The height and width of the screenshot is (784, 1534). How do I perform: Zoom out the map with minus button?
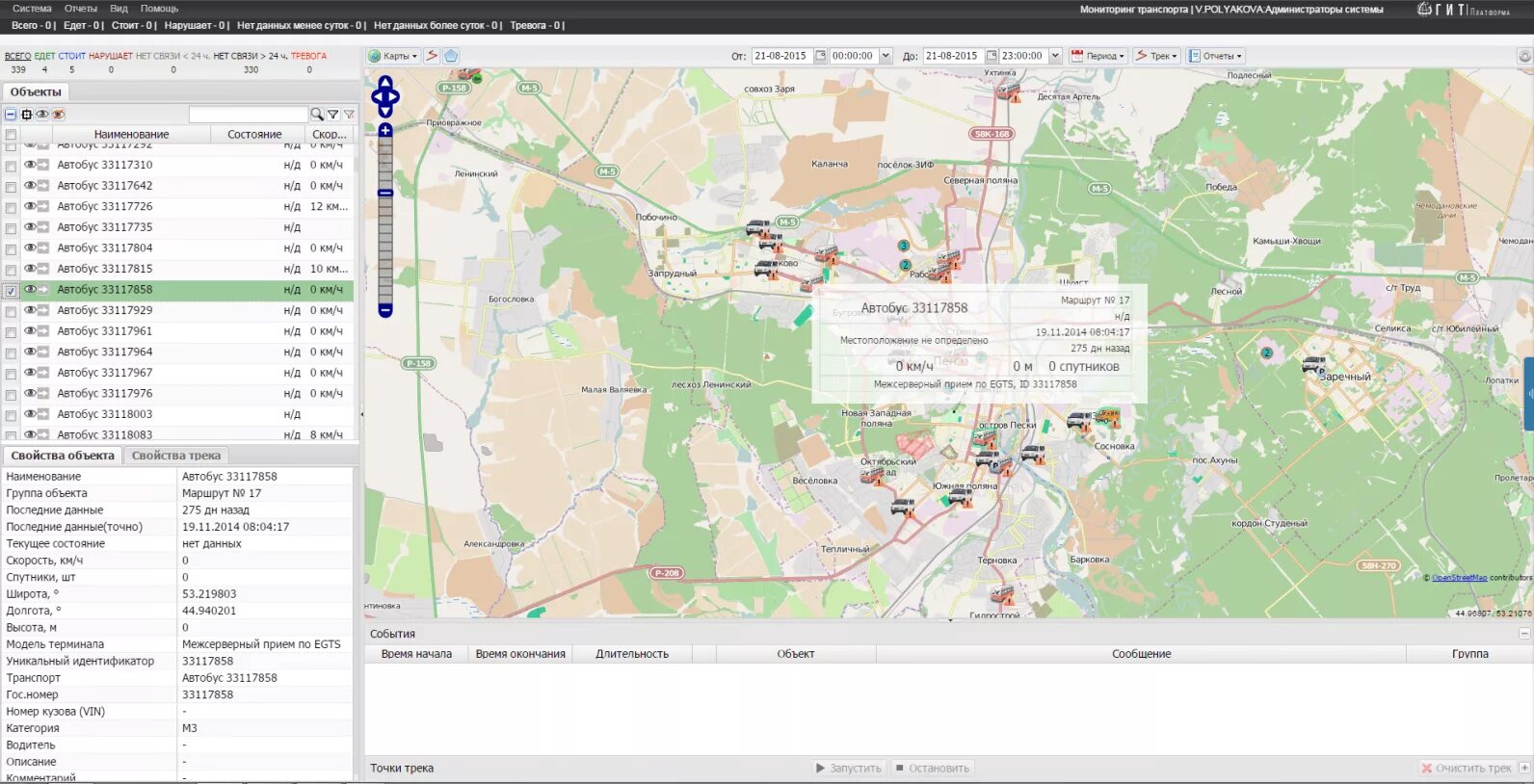tap(385, 310)
